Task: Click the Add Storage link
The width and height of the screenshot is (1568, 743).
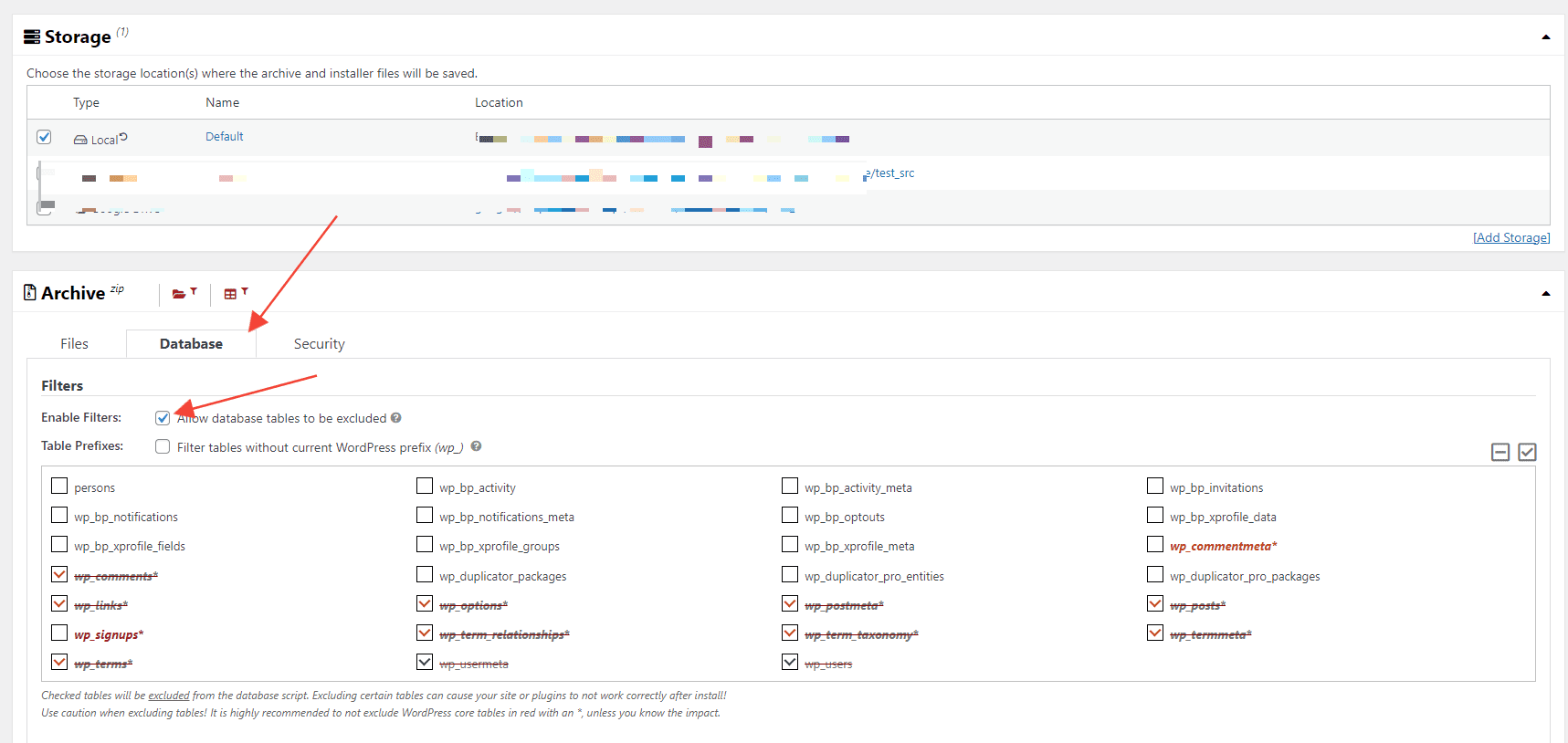Action: (1511, 237)
